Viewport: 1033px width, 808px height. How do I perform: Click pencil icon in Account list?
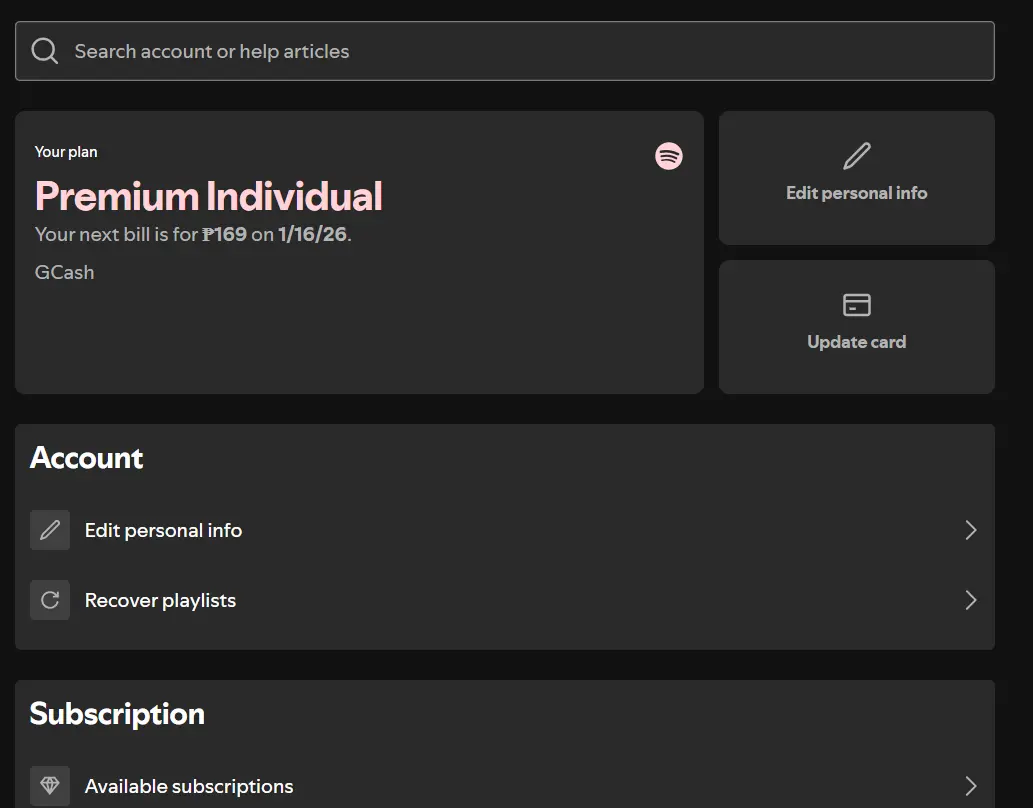click(50, 530)
